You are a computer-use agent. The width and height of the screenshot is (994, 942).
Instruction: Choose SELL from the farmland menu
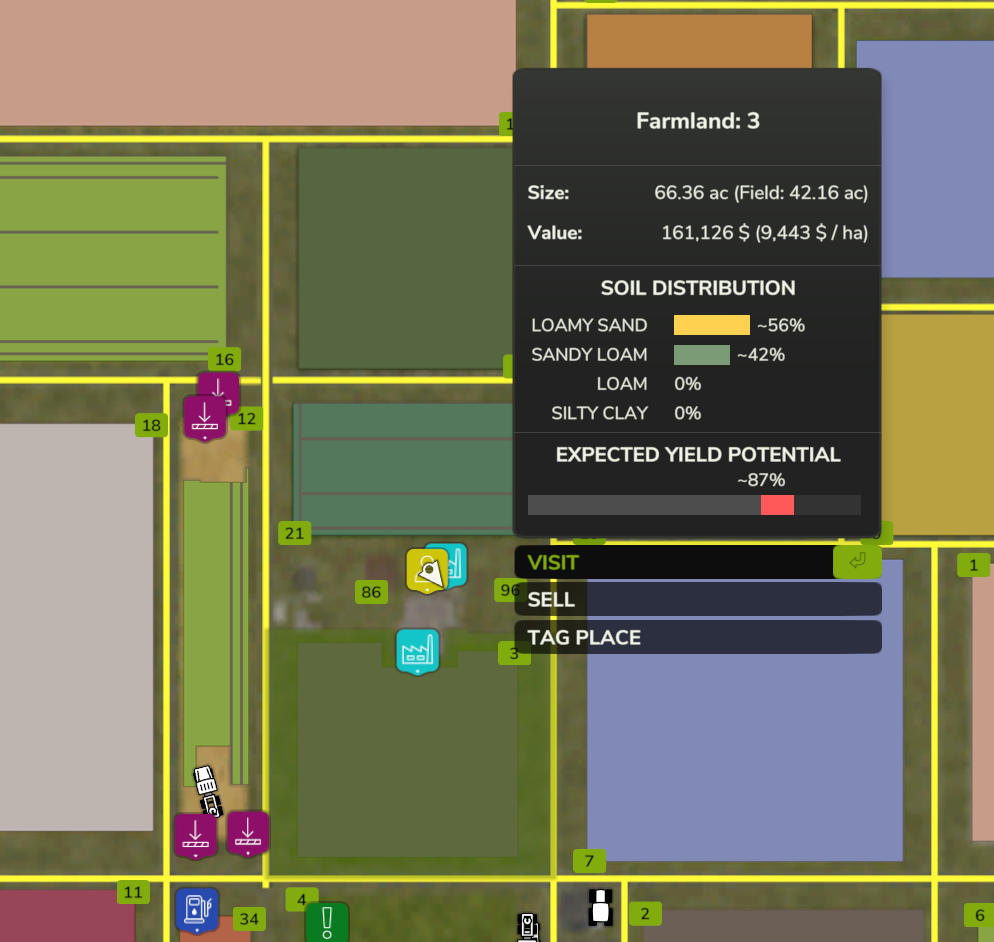697,599
